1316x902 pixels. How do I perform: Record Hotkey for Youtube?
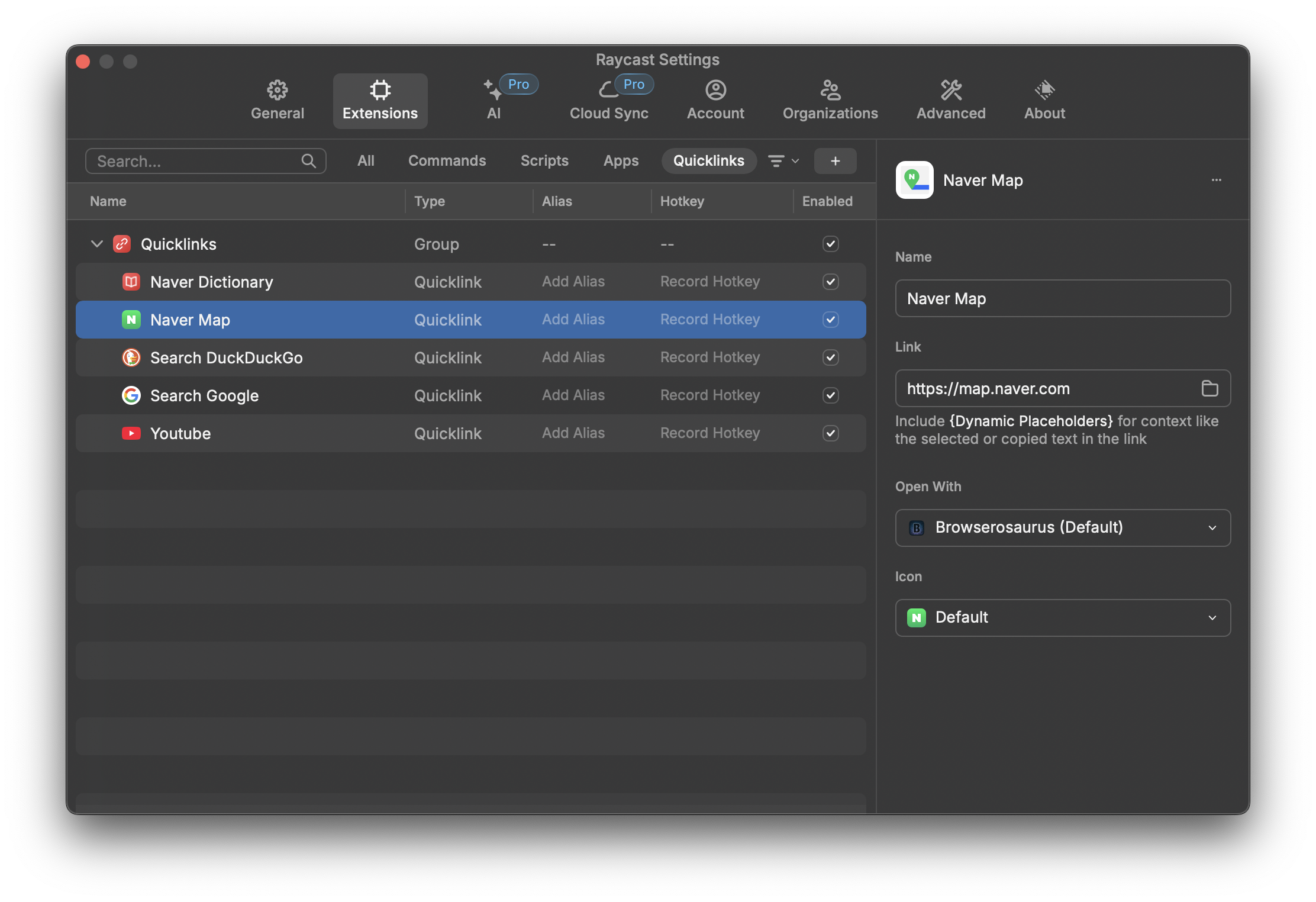tap(710, 433)
